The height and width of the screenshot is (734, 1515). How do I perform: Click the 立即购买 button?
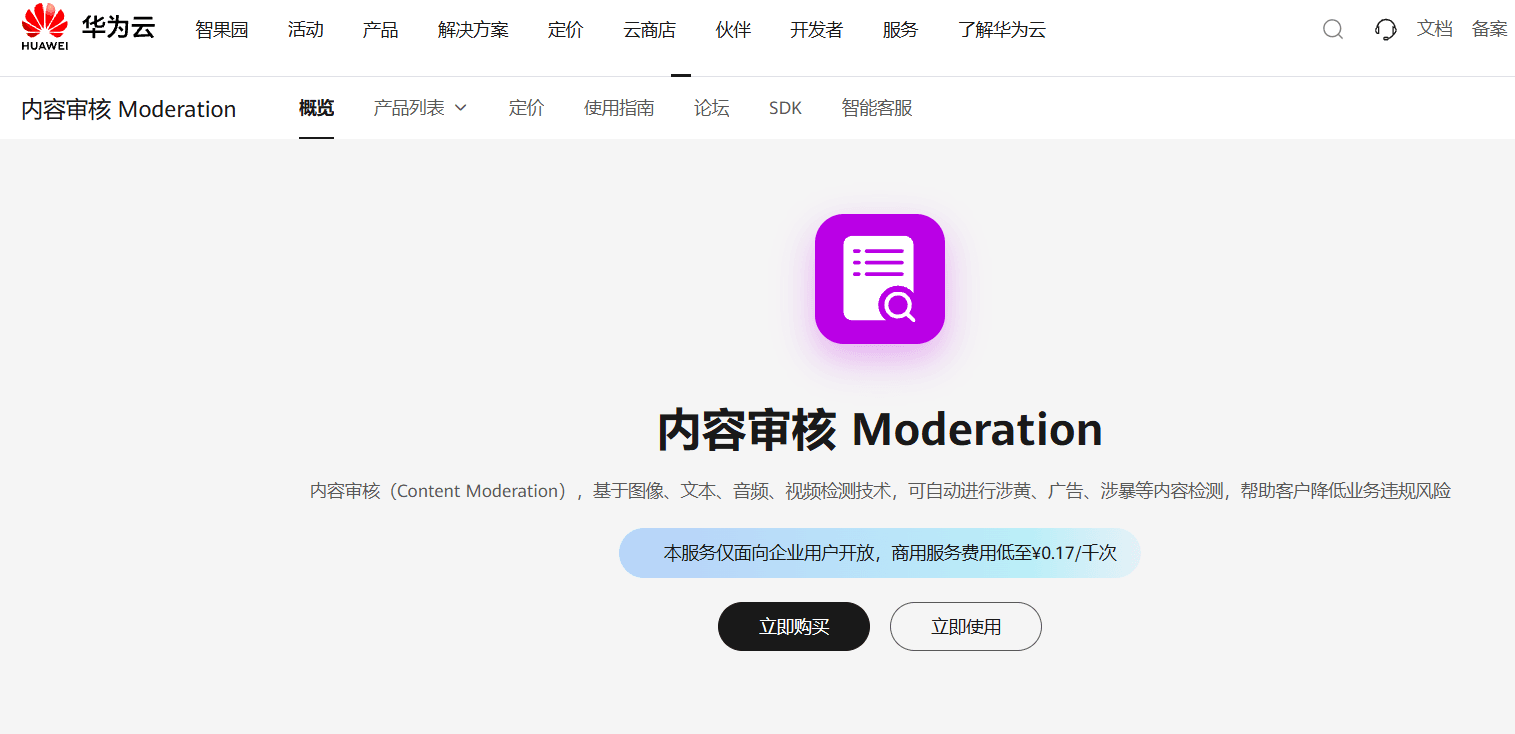tap(794, 627)
